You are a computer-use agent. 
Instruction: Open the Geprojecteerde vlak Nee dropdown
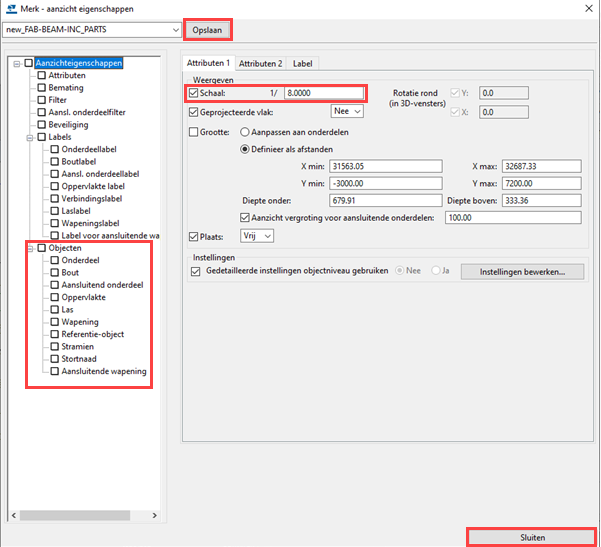348,112
